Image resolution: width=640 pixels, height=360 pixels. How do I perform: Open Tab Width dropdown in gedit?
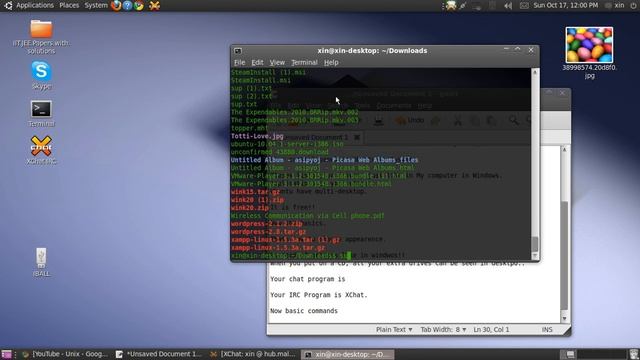pos(443,329)
